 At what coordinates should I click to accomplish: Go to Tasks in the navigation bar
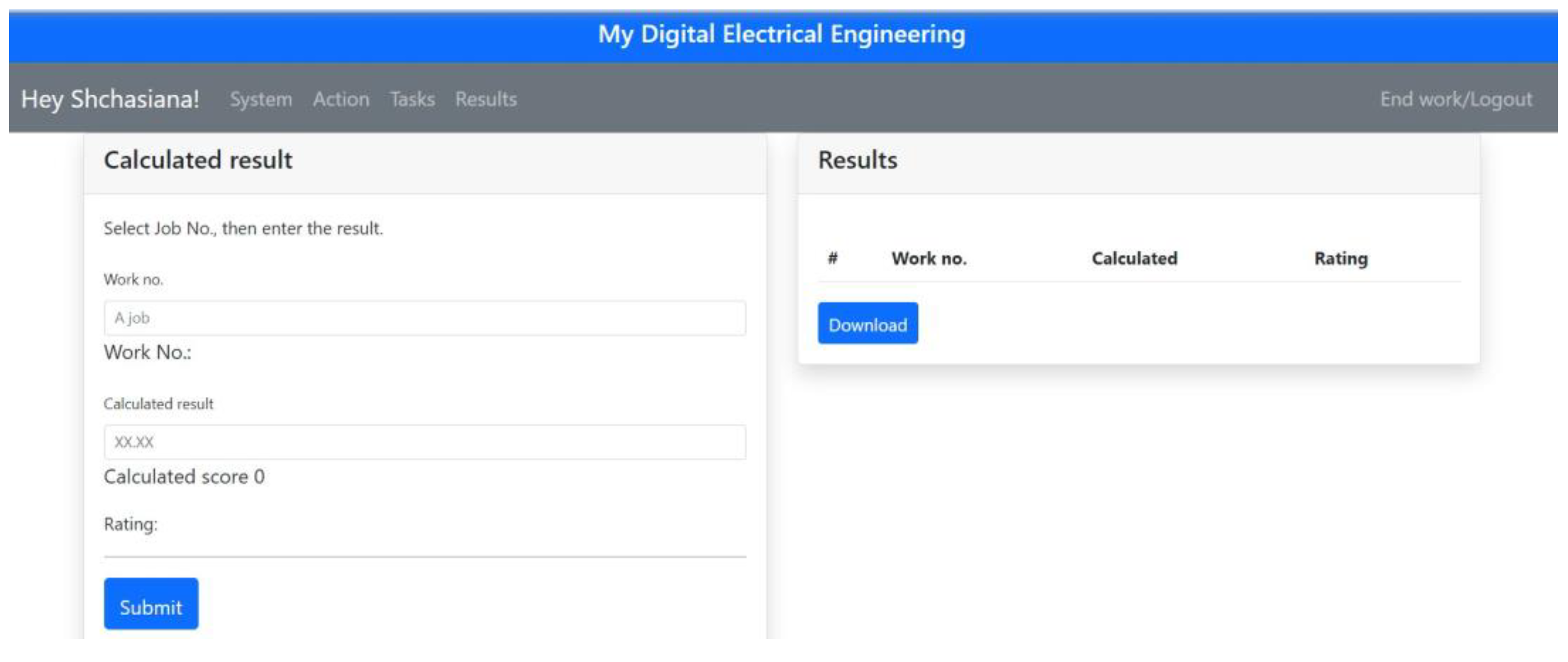point(412,99)
